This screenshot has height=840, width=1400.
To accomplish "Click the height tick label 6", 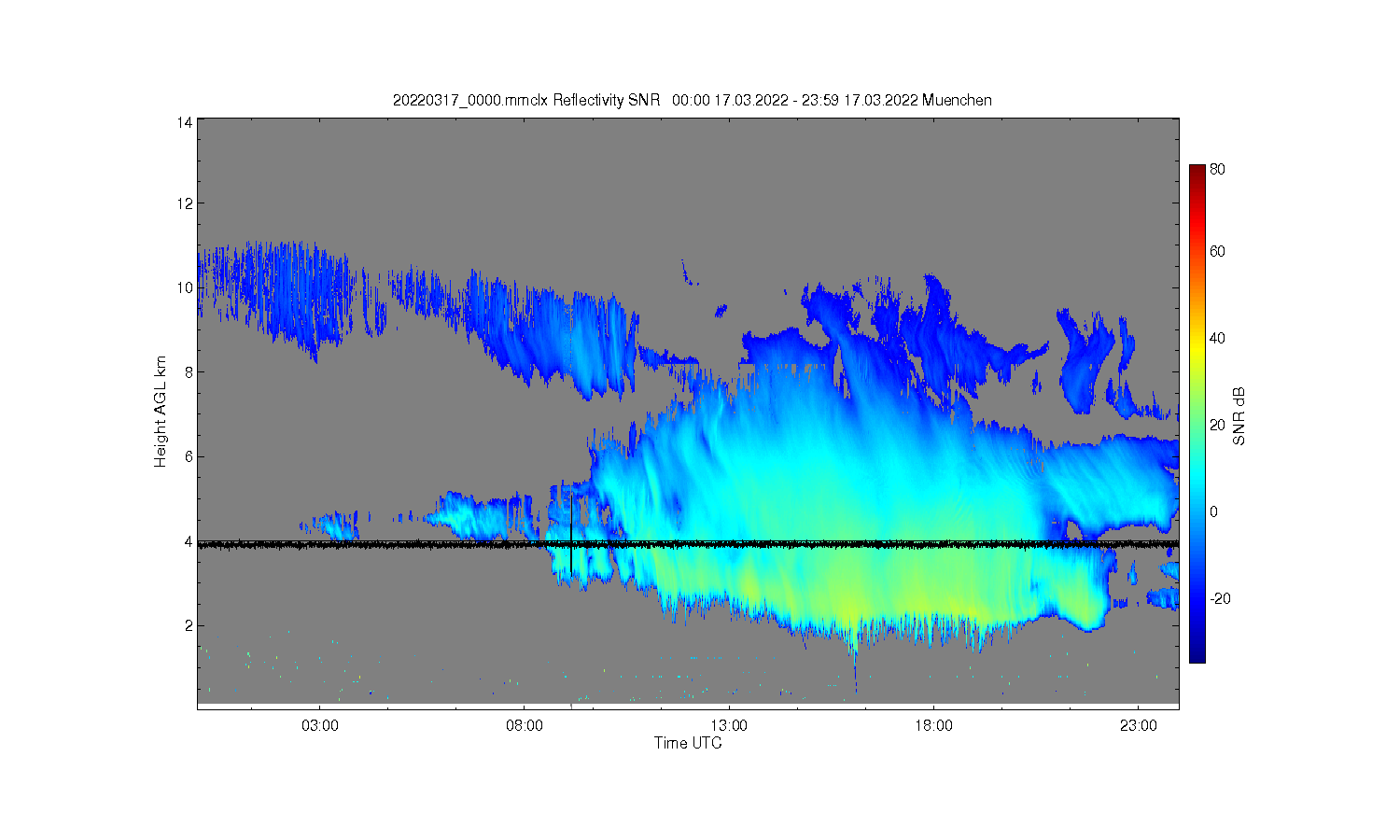I will tap(189, 456).
